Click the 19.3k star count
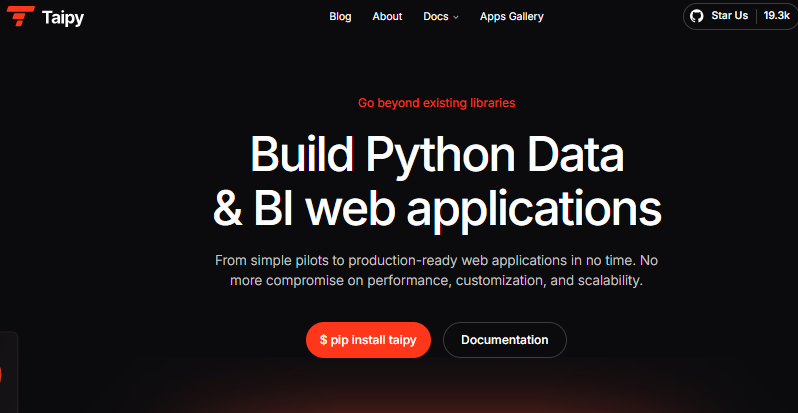Screen dimensions: 798x413 click(x=777, y=16)
